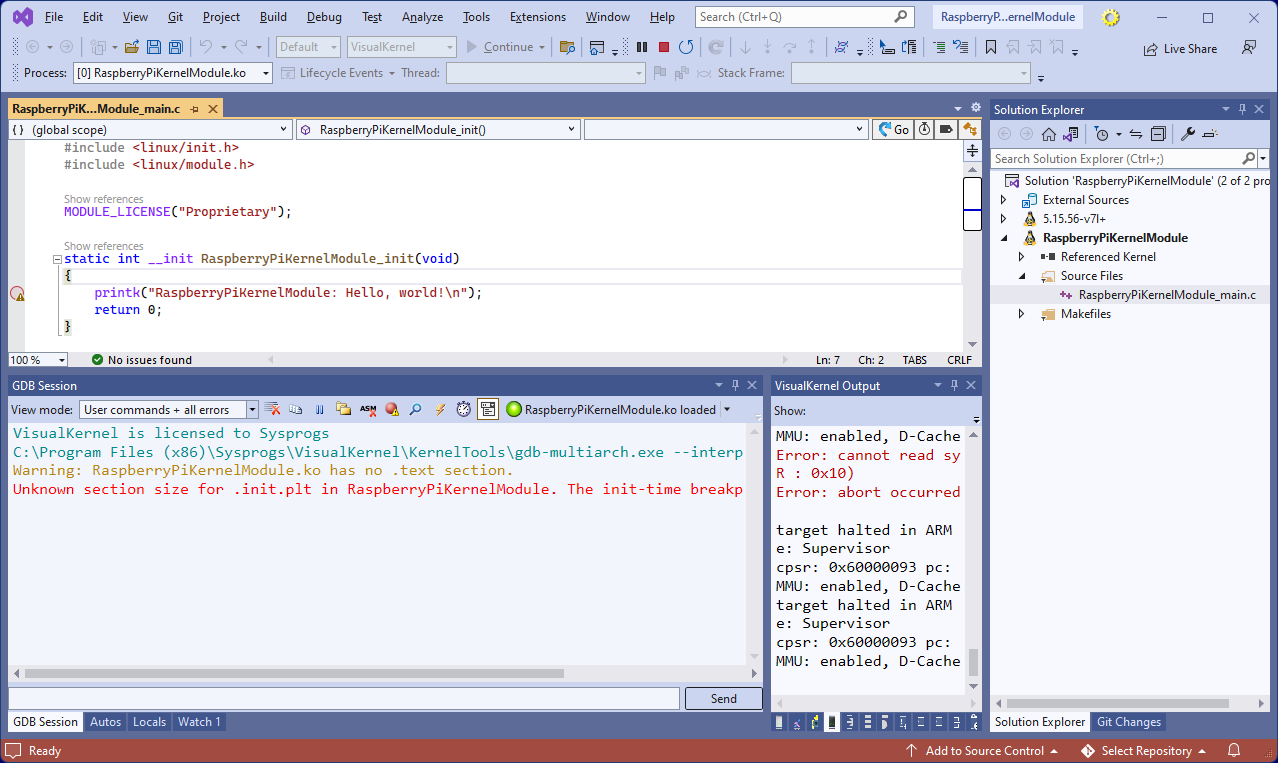This screenshot has width=1278, height=763.
Task: Click the Home icon in Solution Explorer
Action: pos(1049,134)
